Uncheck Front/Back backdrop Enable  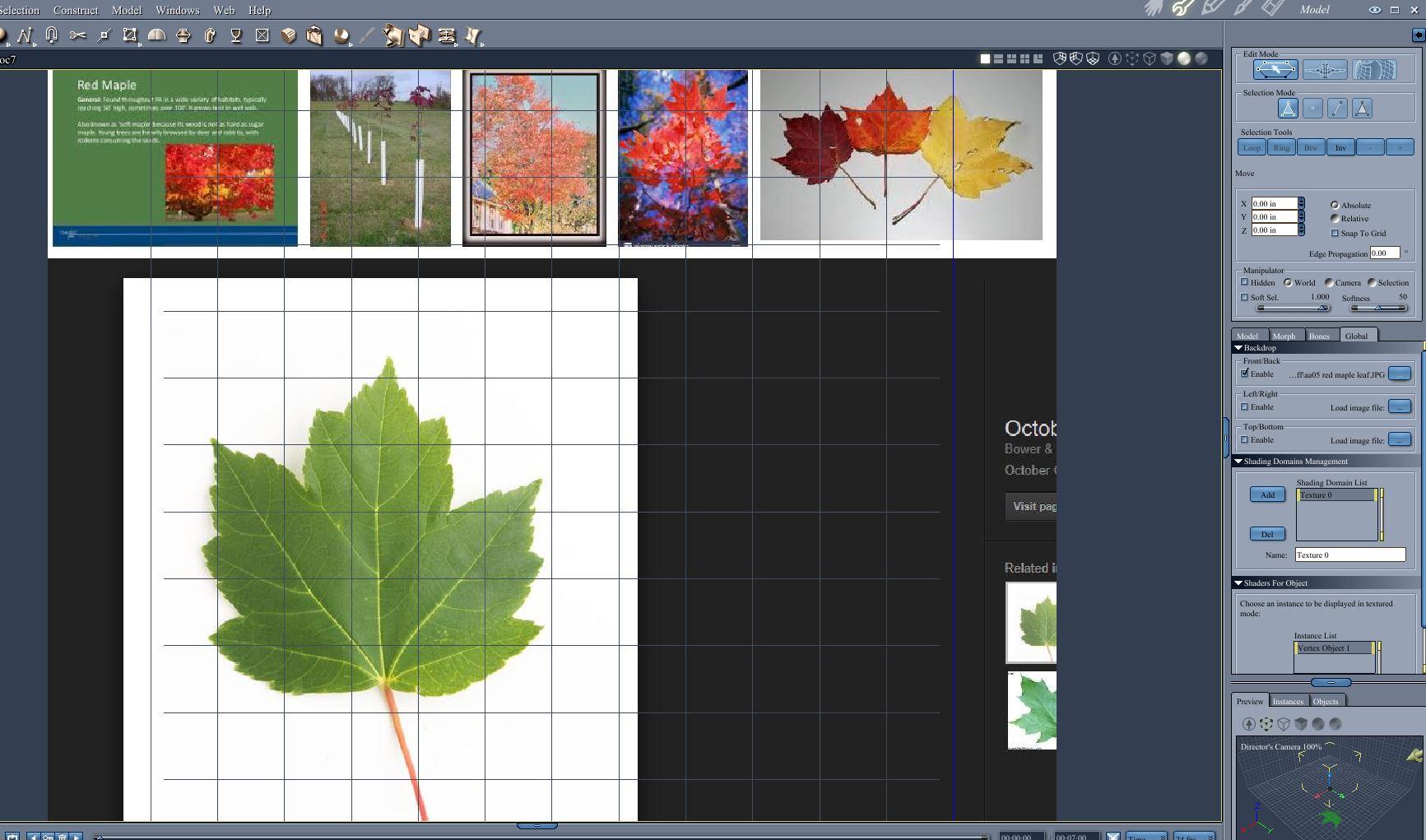coord(1245,374)
